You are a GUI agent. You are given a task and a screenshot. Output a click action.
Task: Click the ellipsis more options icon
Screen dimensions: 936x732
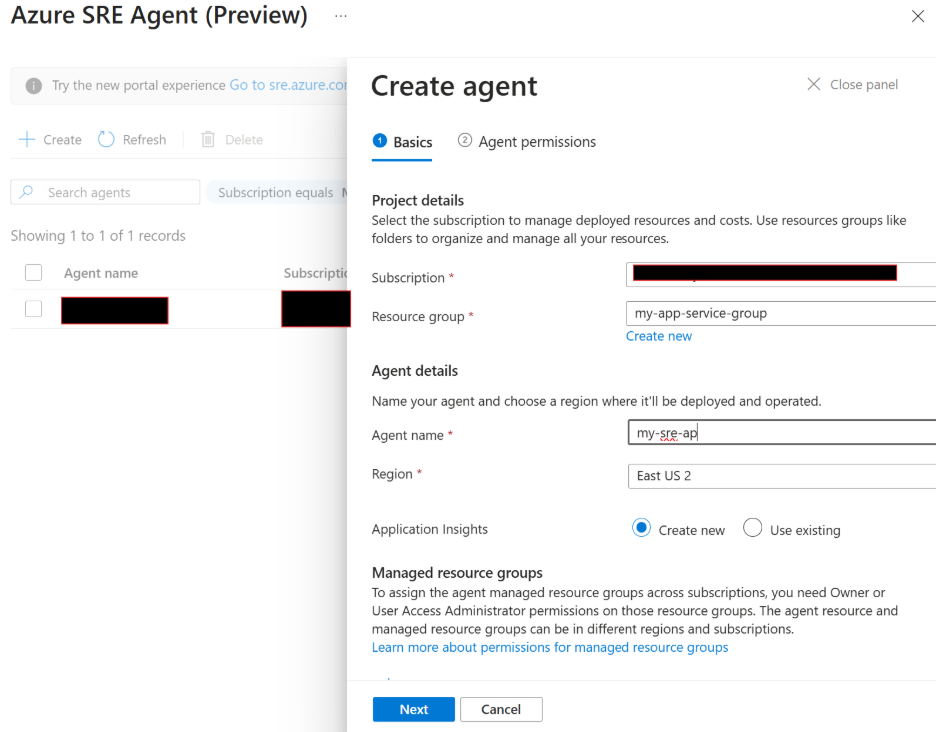341,17
